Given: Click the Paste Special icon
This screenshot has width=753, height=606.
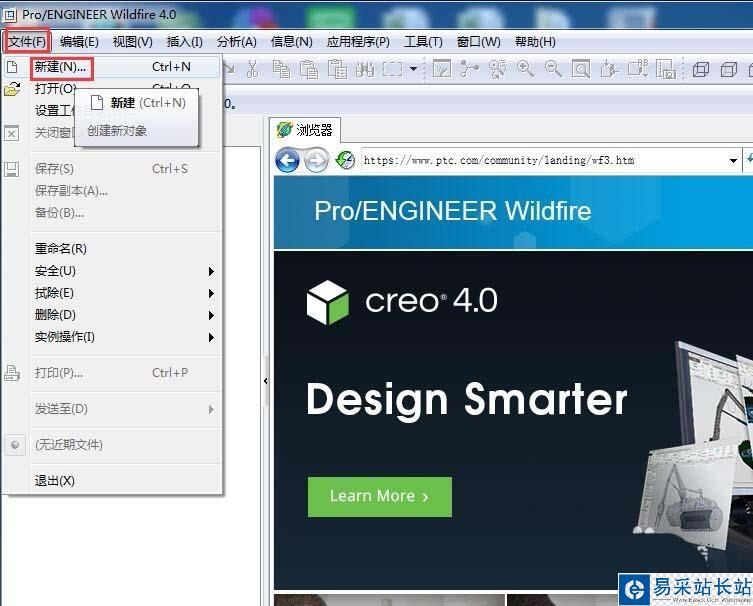Looking at the screenshot, I should pos(337,70).
